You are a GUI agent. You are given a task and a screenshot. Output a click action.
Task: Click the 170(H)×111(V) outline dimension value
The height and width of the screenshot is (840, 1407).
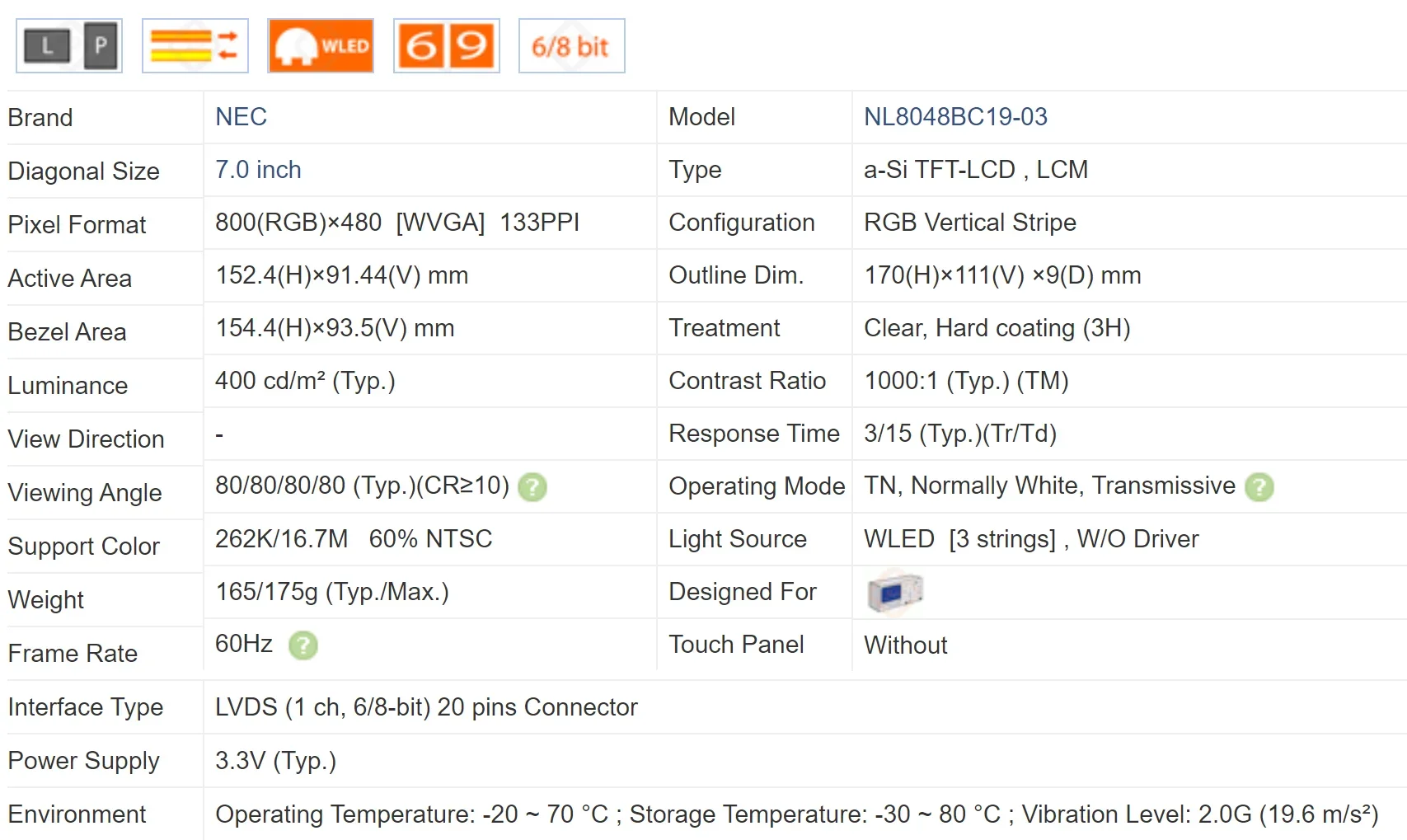click(1002, 275)
